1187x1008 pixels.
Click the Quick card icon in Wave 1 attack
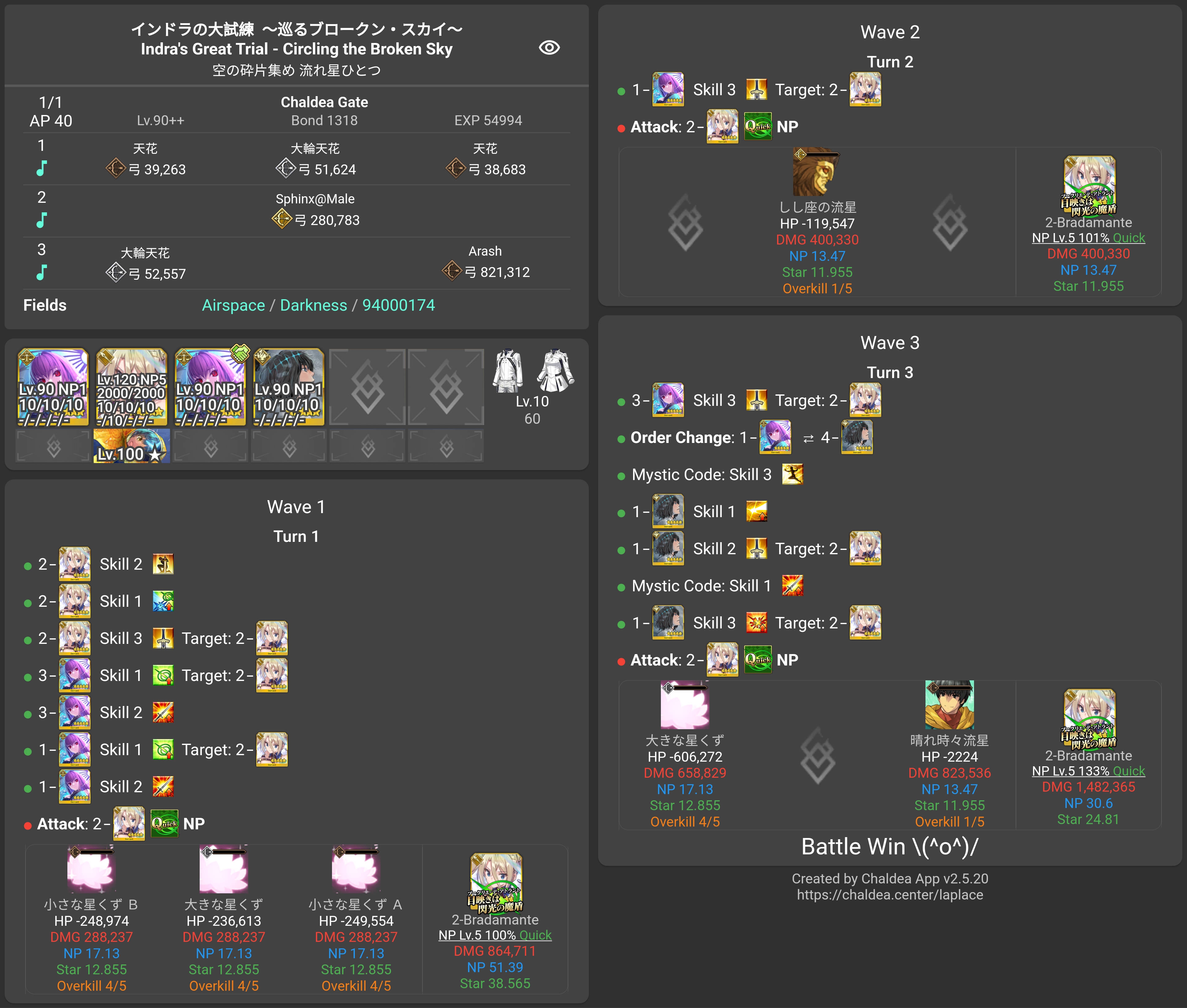click(164, 823)
